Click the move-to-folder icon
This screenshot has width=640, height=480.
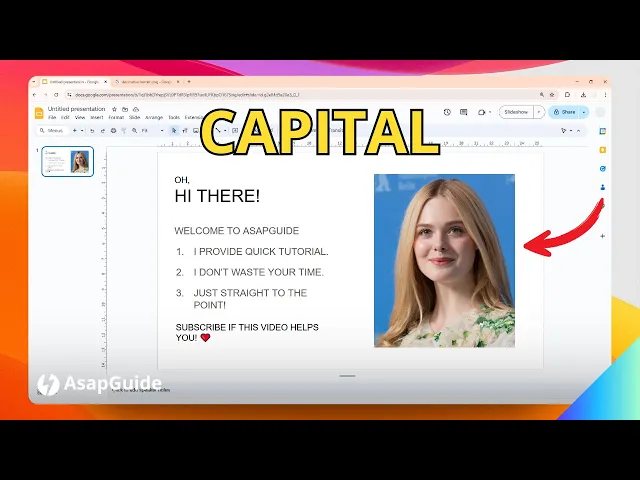click(125, 109)
